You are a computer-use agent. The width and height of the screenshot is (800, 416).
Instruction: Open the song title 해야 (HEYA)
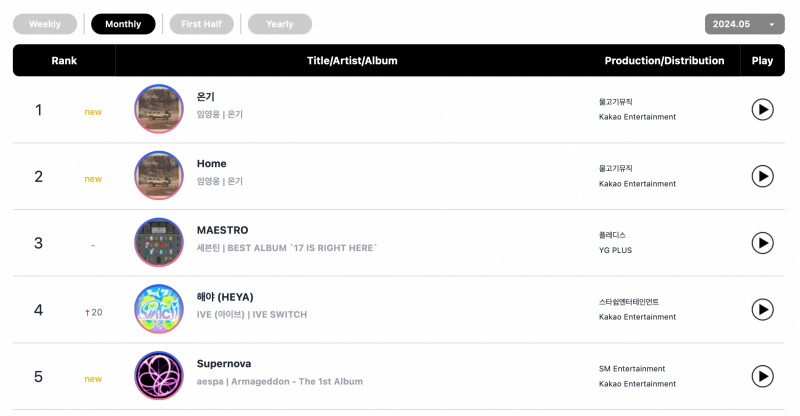pyautogui.click(x=225, y=297)
